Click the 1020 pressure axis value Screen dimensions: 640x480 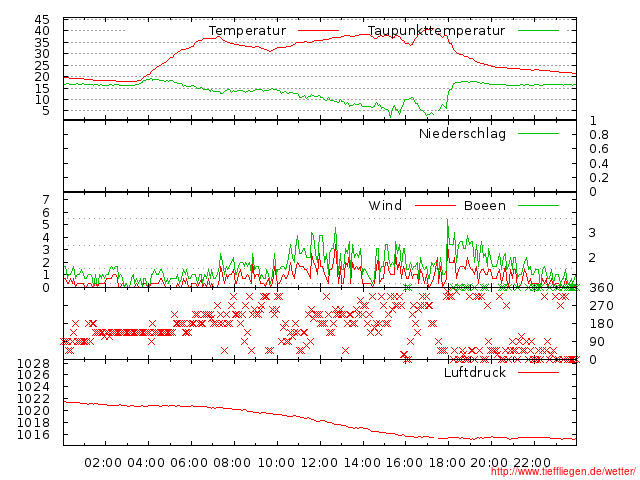pyautogui.click(x=33, y=411)
